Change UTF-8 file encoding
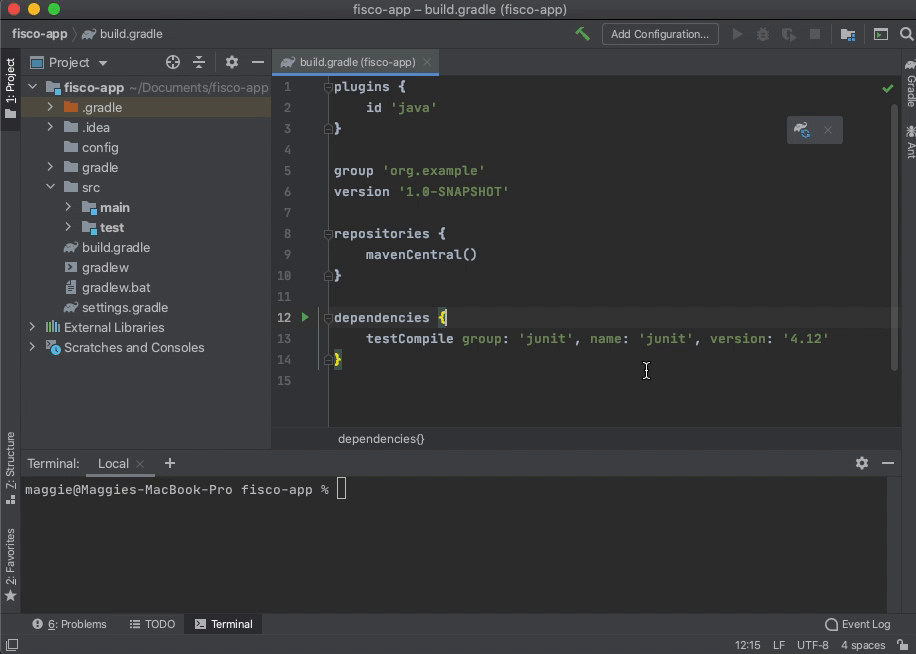This screenshot has height=654, width=916. [x=813, y=645]
